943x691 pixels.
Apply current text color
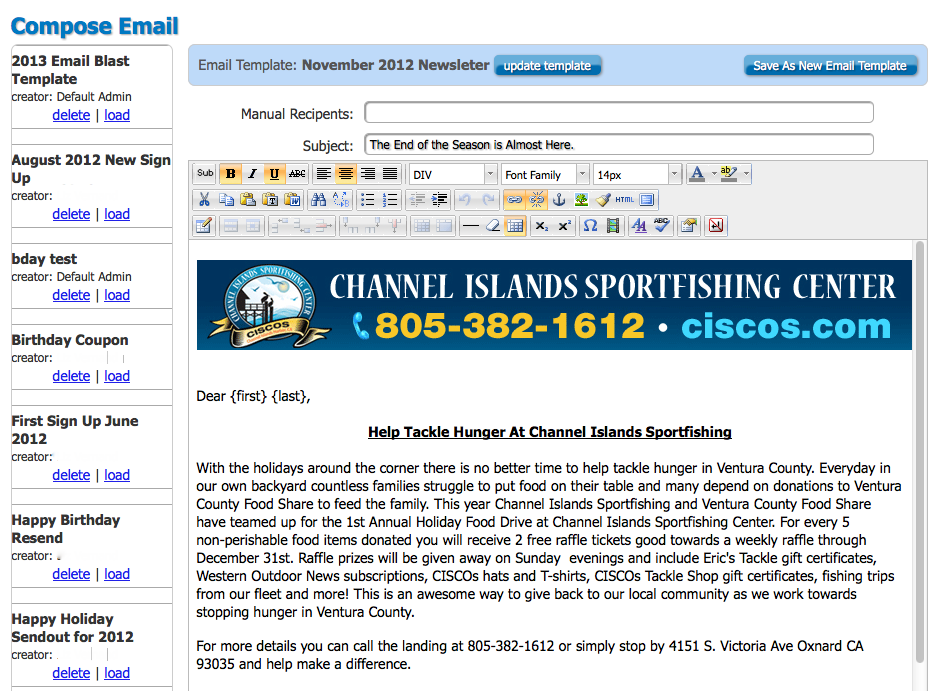click(697, 174)
